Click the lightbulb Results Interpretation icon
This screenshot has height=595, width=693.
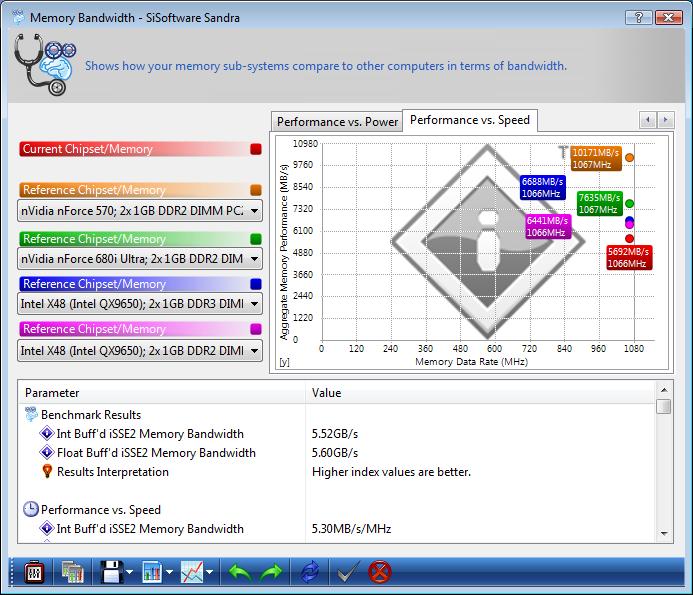click(x=47, y=471)
